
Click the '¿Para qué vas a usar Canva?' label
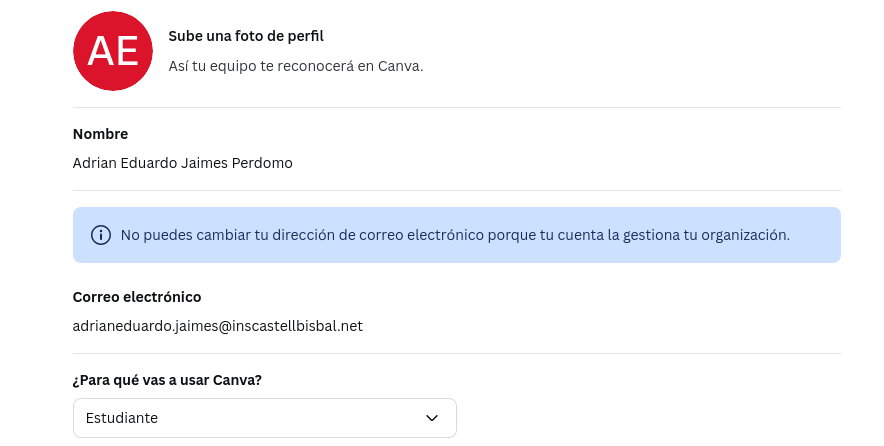tap(167, 380)
